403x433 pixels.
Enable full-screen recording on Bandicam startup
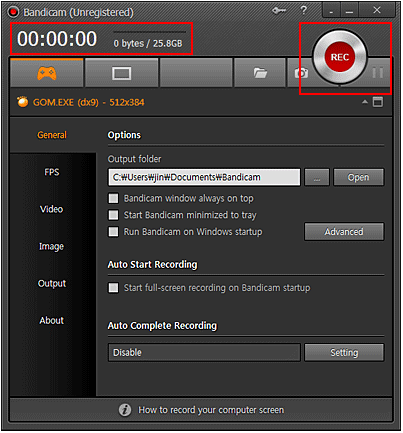pos(113,288)
